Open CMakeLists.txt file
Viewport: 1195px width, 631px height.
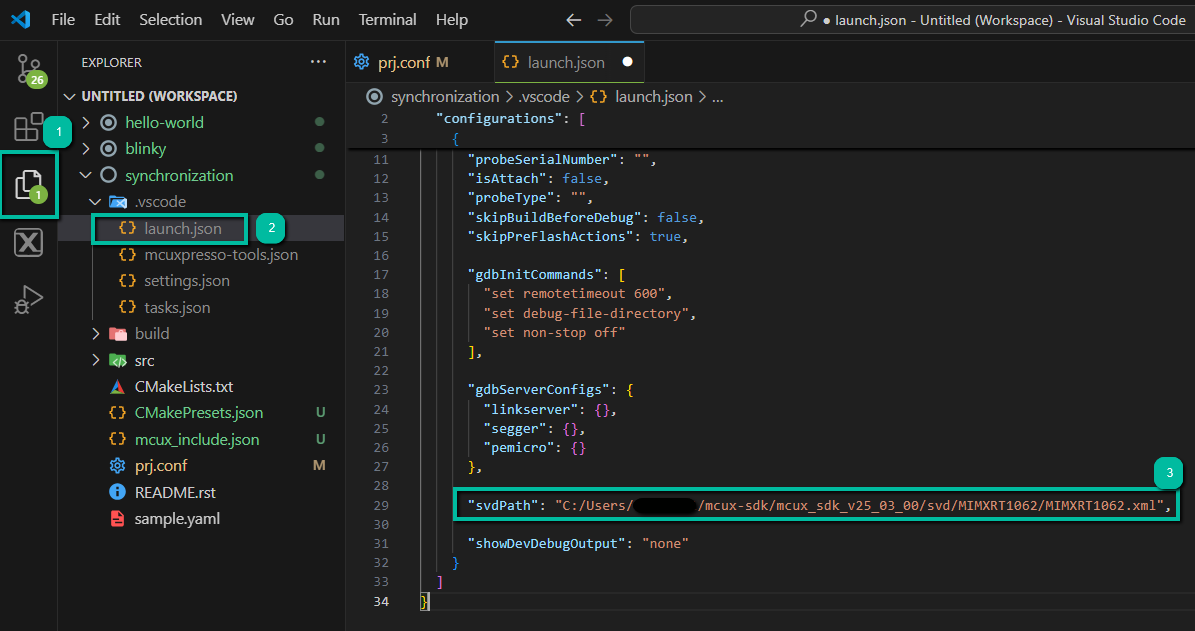[x=184, y=387]
